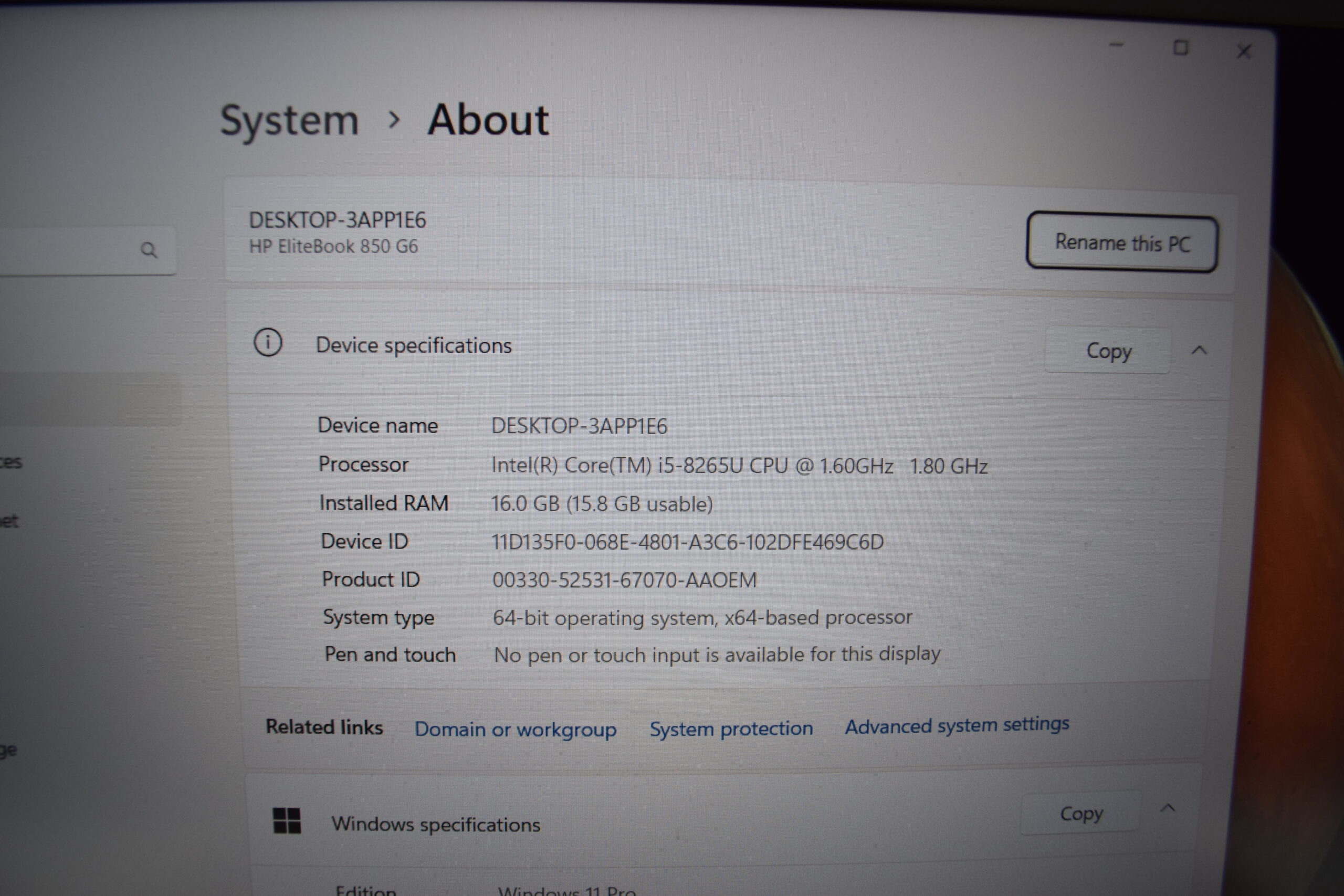Go back to System in breadcrumb
1344x896 pixels.
coord(290,121)
